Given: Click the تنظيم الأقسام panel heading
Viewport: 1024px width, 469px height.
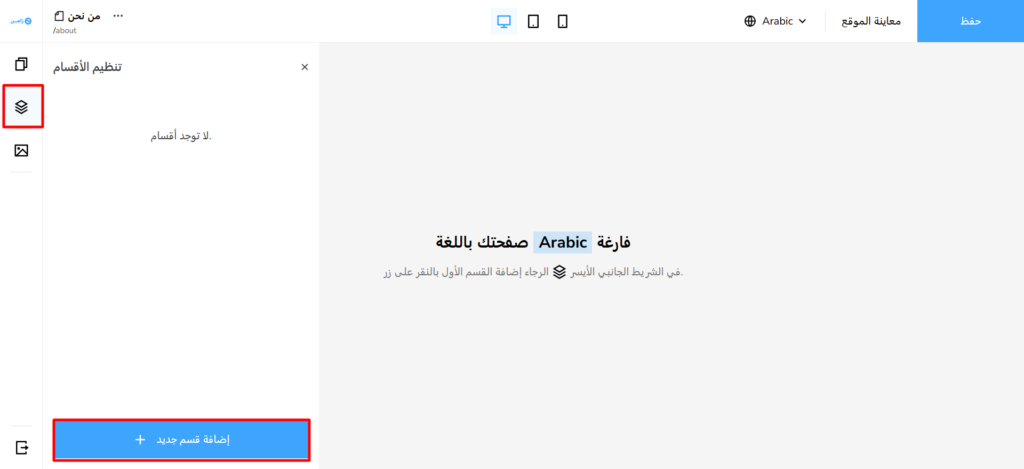Looking at the screenshot, I should coord(87,67).
